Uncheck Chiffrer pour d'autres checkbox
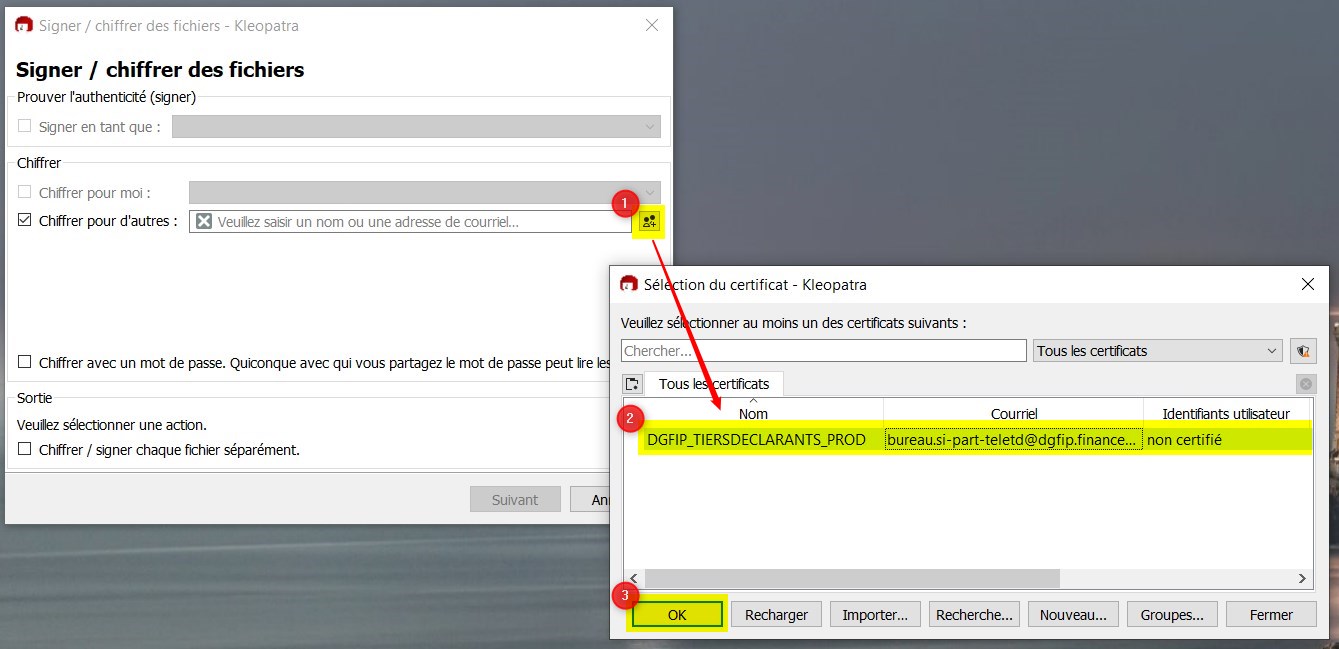 coord(25,221)
